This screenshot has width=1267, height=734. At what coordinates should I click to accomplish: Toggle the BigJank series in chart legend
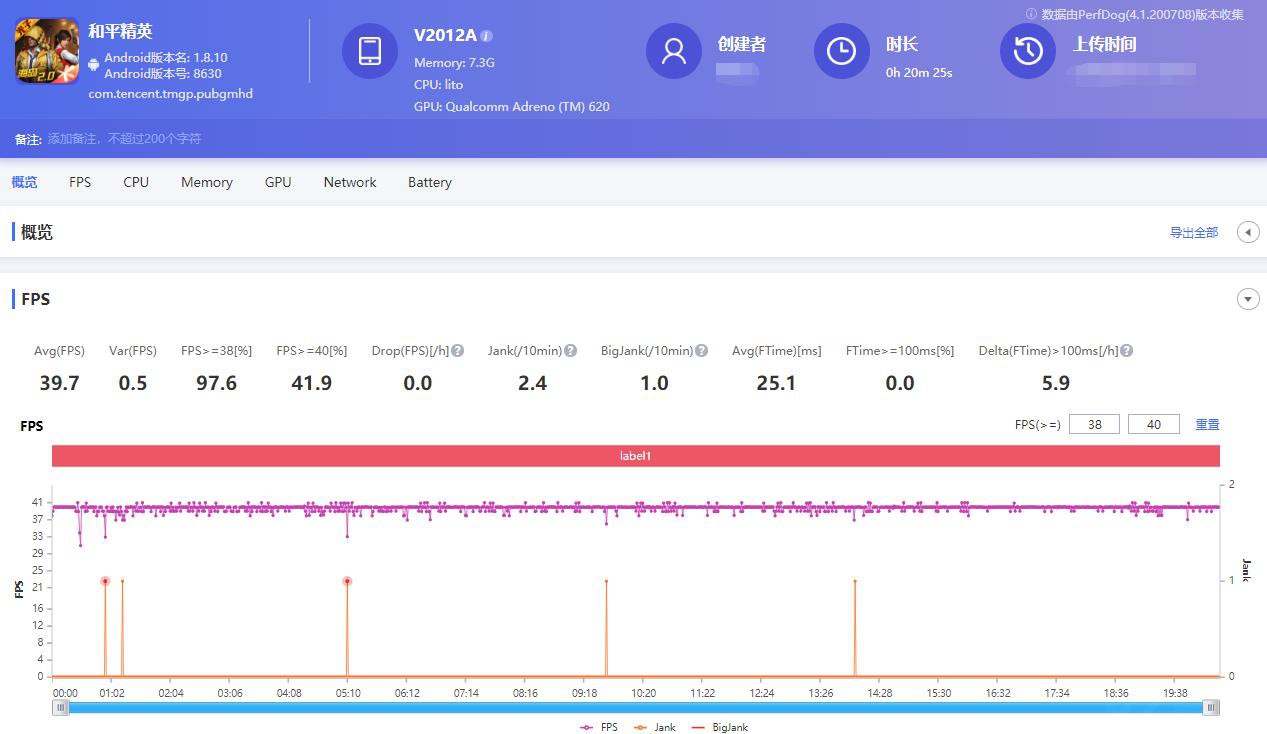(x=720, y=727)
